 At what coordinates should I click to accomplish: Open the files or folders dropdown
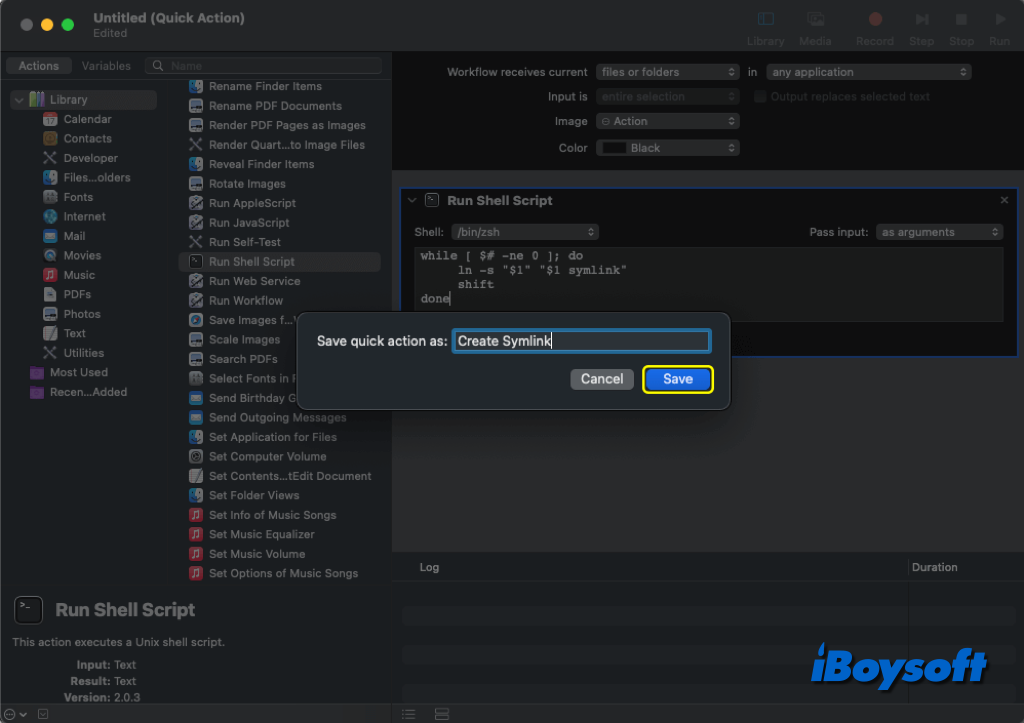pos(667,71)
